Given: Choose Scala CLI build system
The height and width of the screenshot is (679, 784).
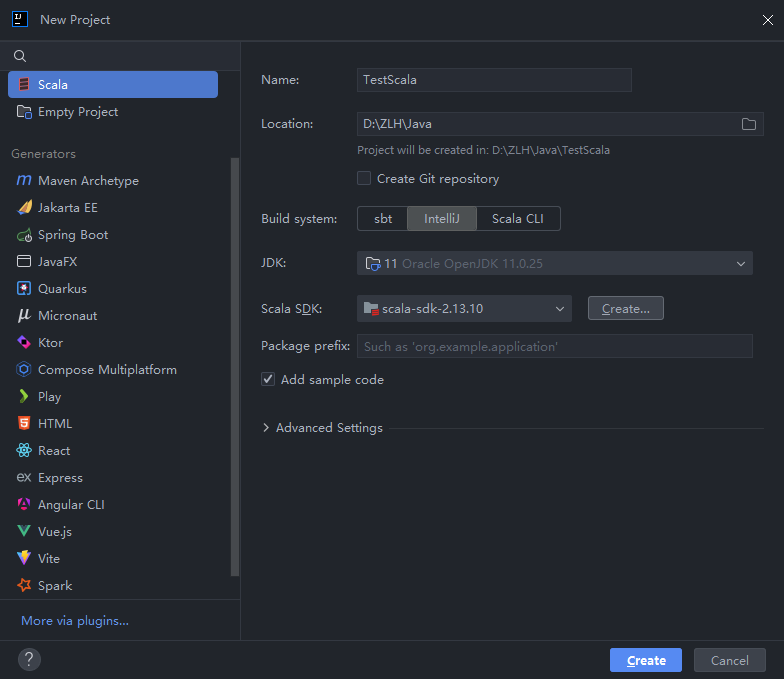Looking at the screenshot, I should (x=518, y=218).
